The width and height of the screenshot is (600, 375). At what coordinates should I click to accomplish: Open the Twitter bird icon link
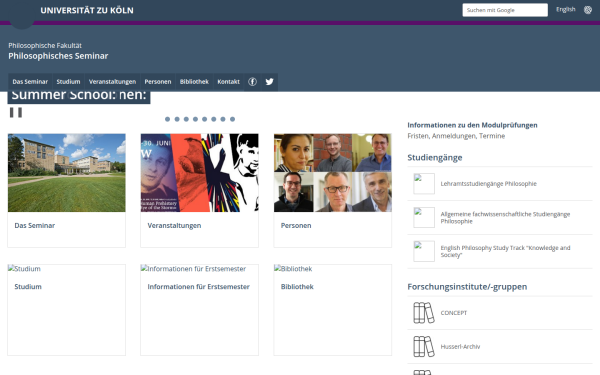[x=269, y=82]
